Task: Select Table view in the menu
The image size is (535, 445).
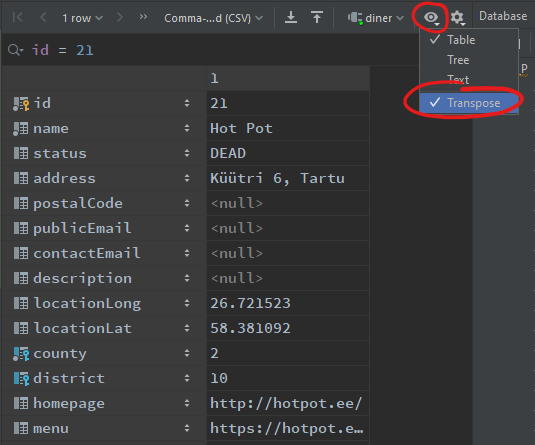Action: pyautogui.click(x=469, y=40)
